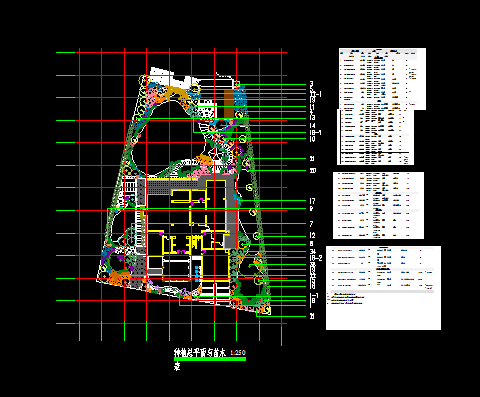
Task: Click the brown rectangle in the plan
Action: pyautogui.click(x=228, y=103)
